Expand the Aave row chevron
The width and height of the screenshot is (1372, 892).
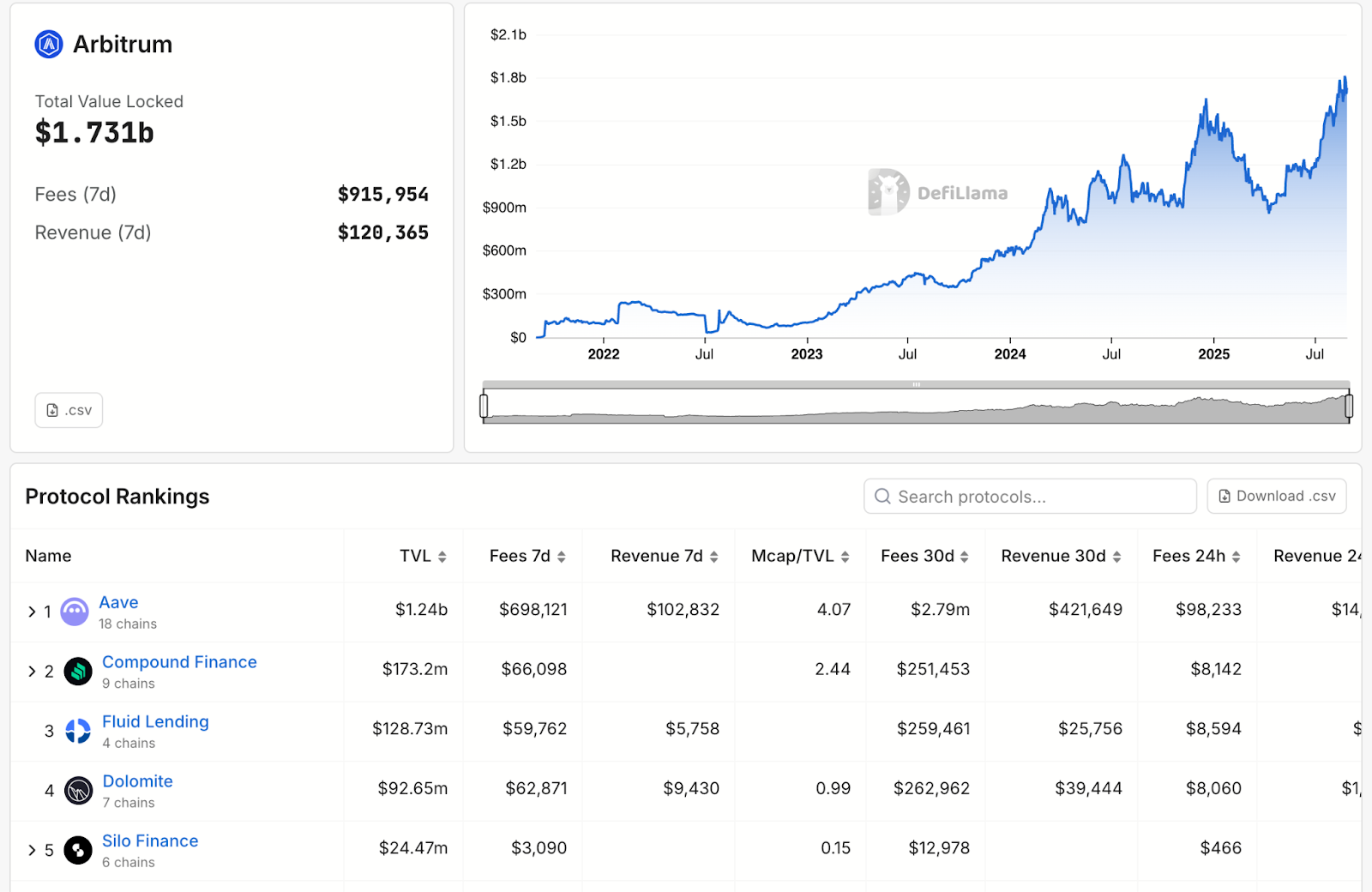(x=32, y=612)
